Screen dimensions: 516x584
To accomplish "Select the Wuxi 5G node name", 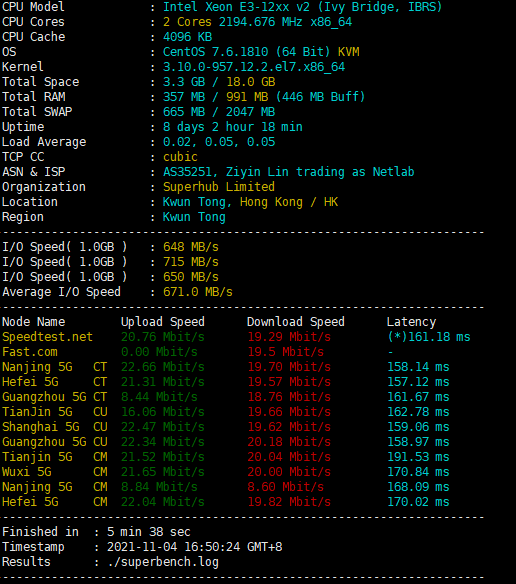I will click(27, 472).
